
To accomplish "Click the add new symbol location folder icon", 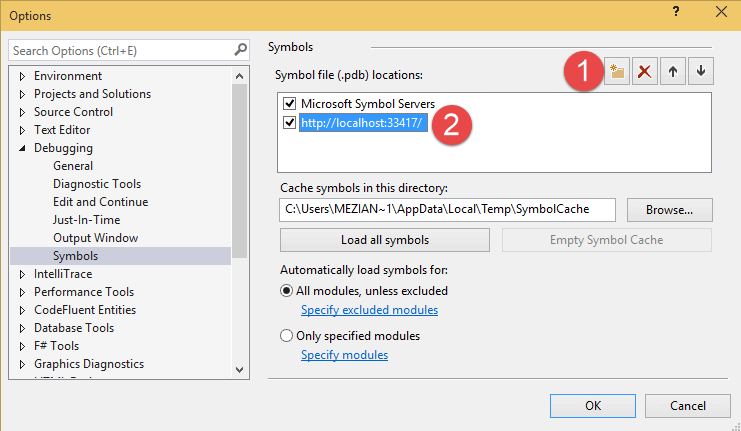I will point(618,72).
